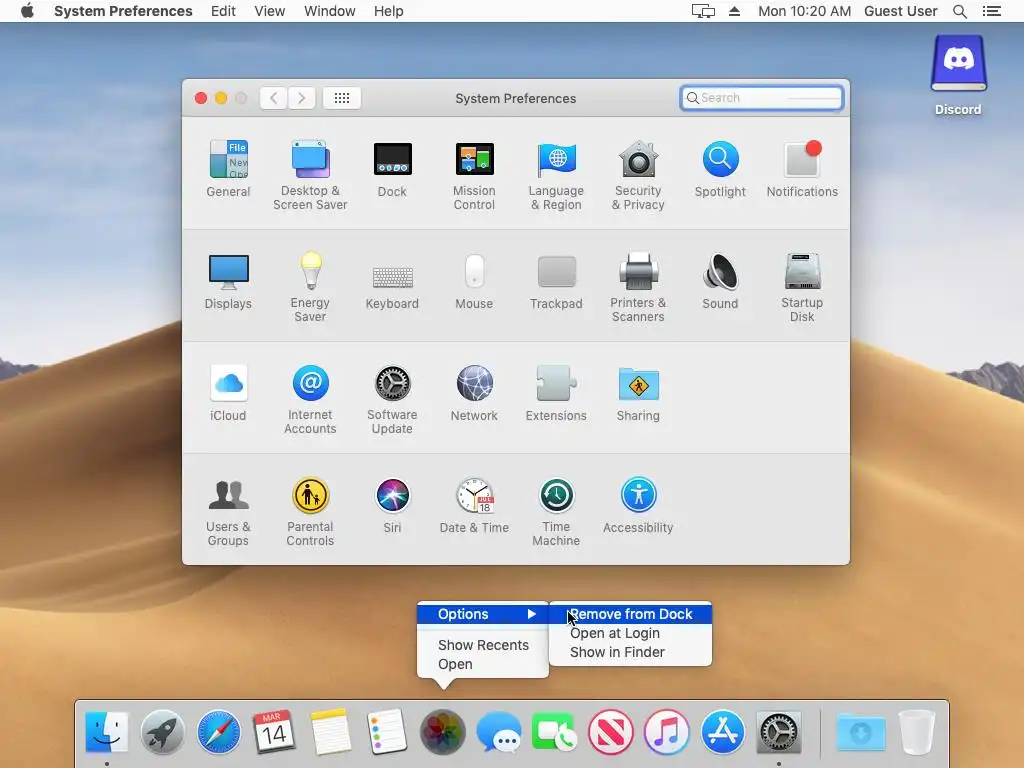This screenshot has height=768, width=1024.
Task: Open Guest User account menu
Action: [x=901, y=11]
